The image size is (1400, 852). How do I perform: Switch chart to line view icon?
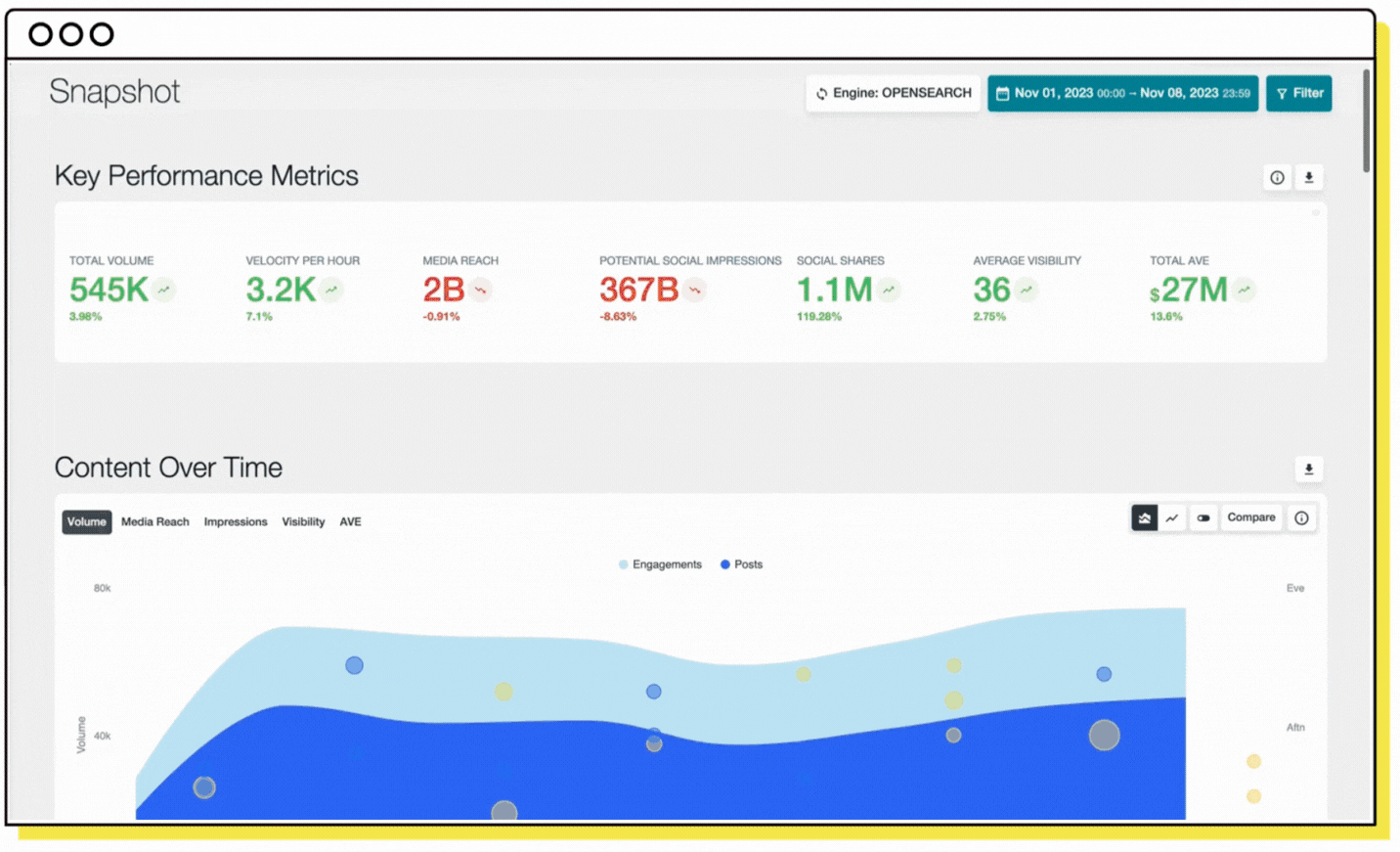(x=1172, y=518)
